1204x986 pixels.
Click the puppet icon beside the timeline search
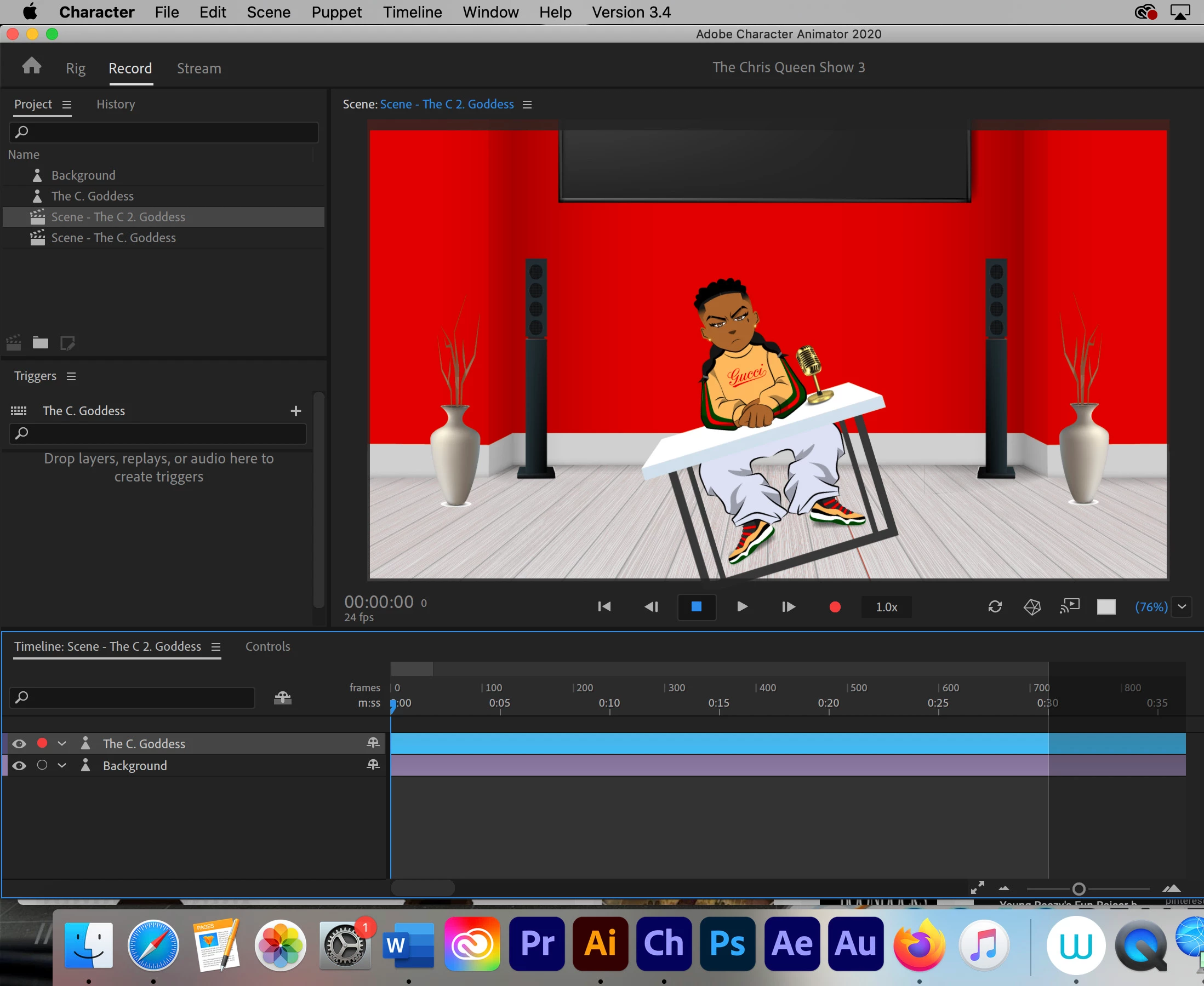[x=282, y=697]
